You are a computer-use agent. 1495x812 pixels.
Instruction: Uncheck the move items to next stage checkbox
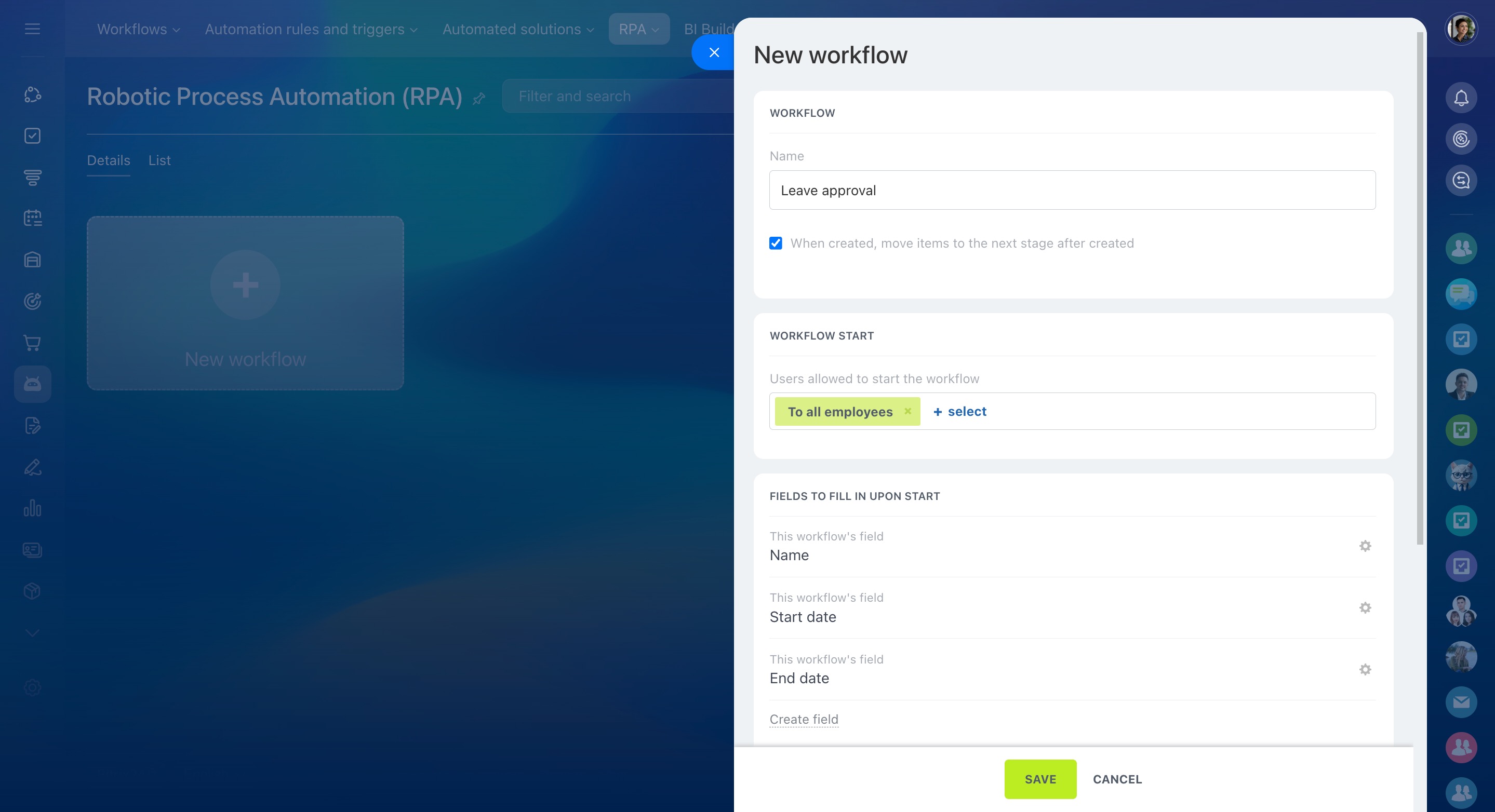point(776,243)
